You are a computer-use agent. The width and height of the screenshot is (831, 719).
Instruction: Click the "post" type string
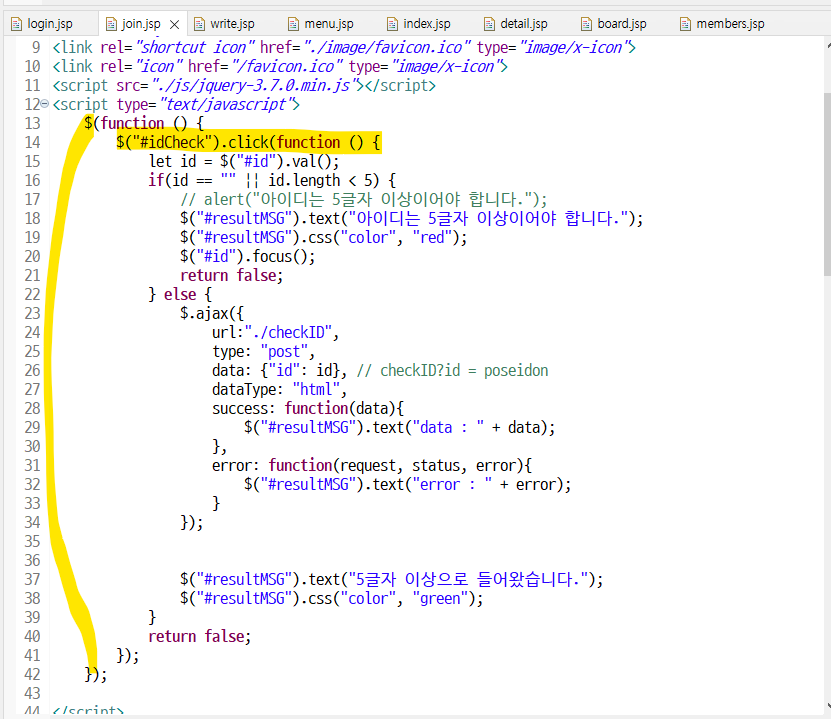coord(285,352)
